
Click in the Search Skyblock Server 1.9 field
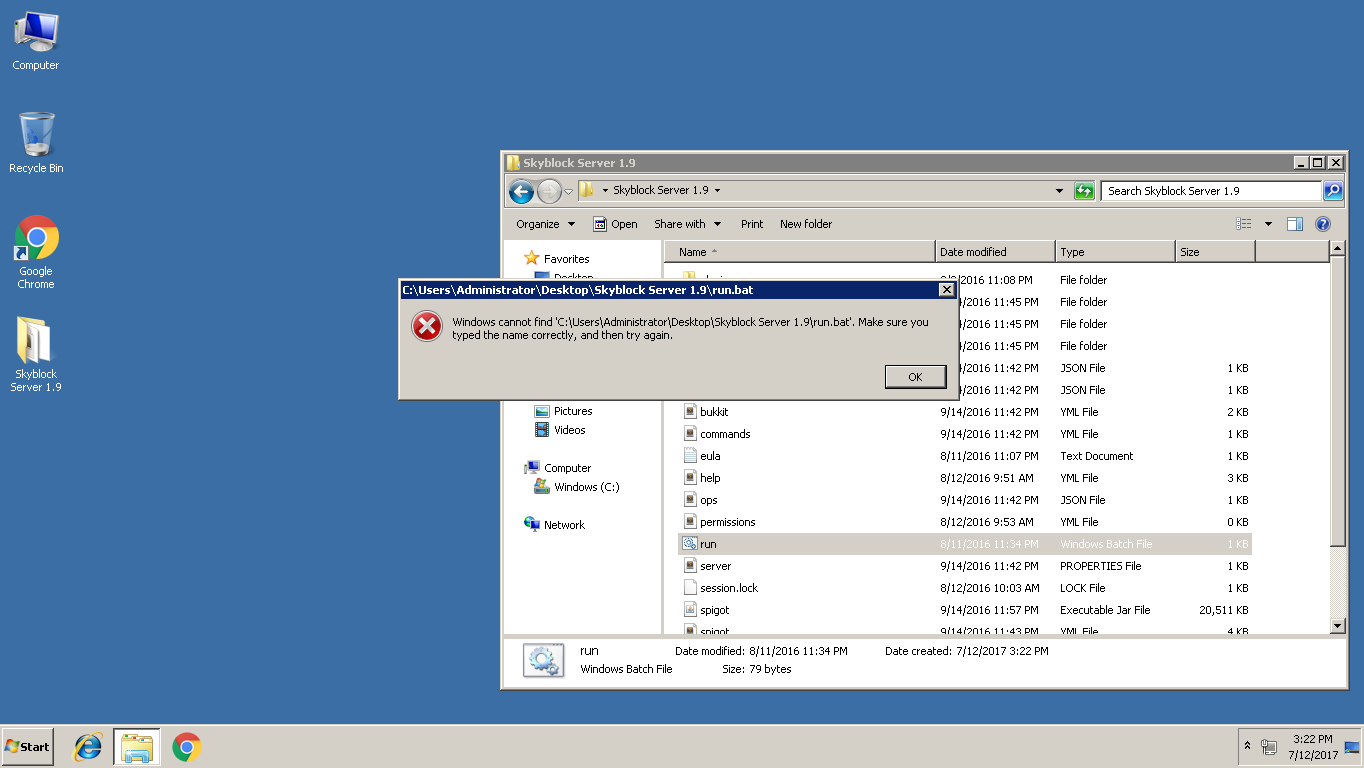point(1212,191)
